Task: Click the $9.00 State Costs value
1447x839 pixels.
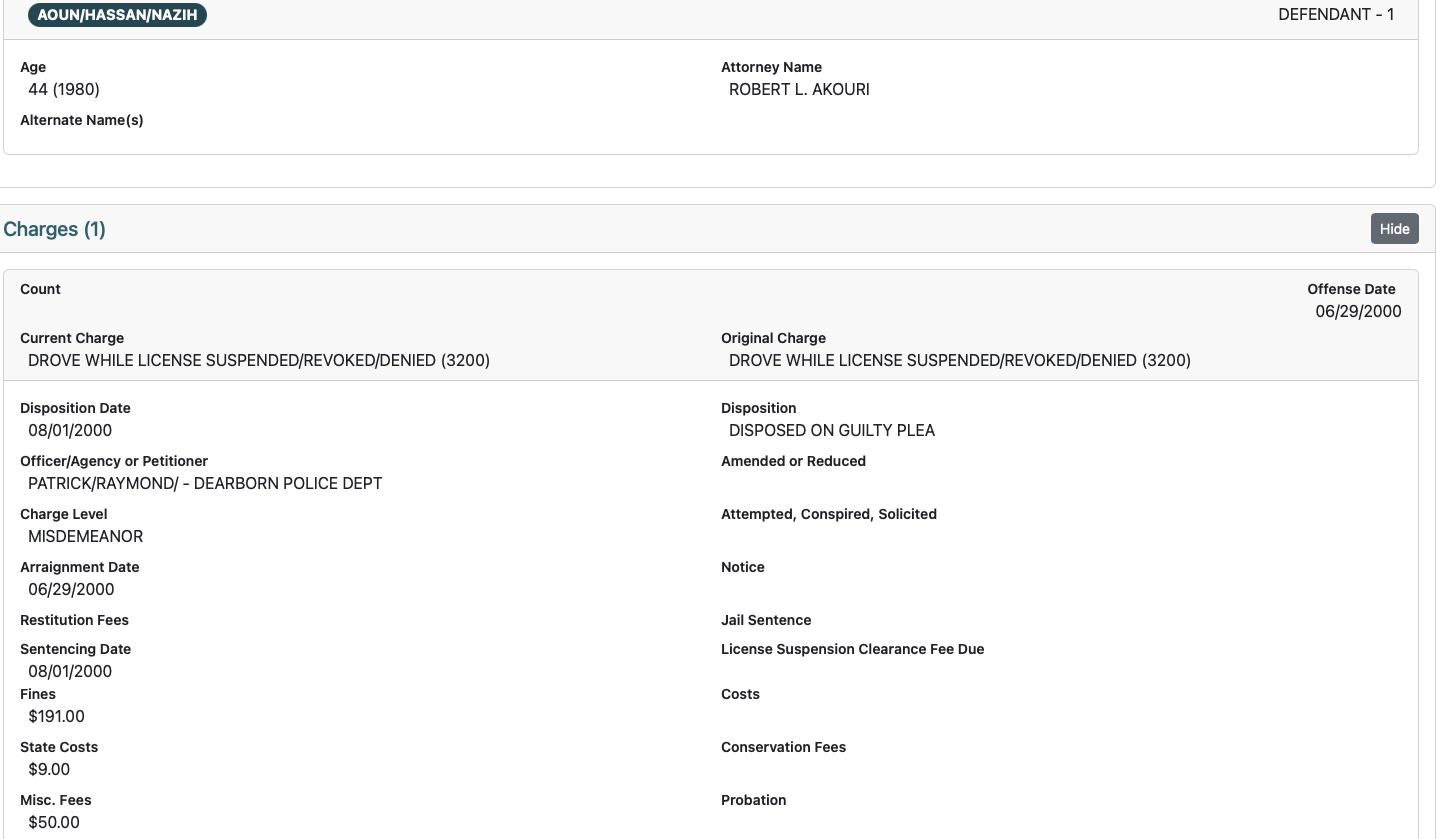Action: tap(49, 769)
